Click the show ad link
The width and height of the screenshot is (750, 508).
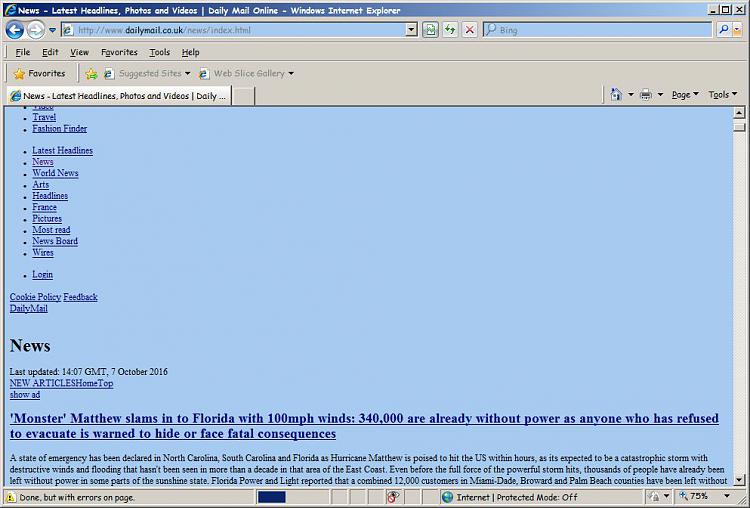pyautogui.click(x=24, y=395)
